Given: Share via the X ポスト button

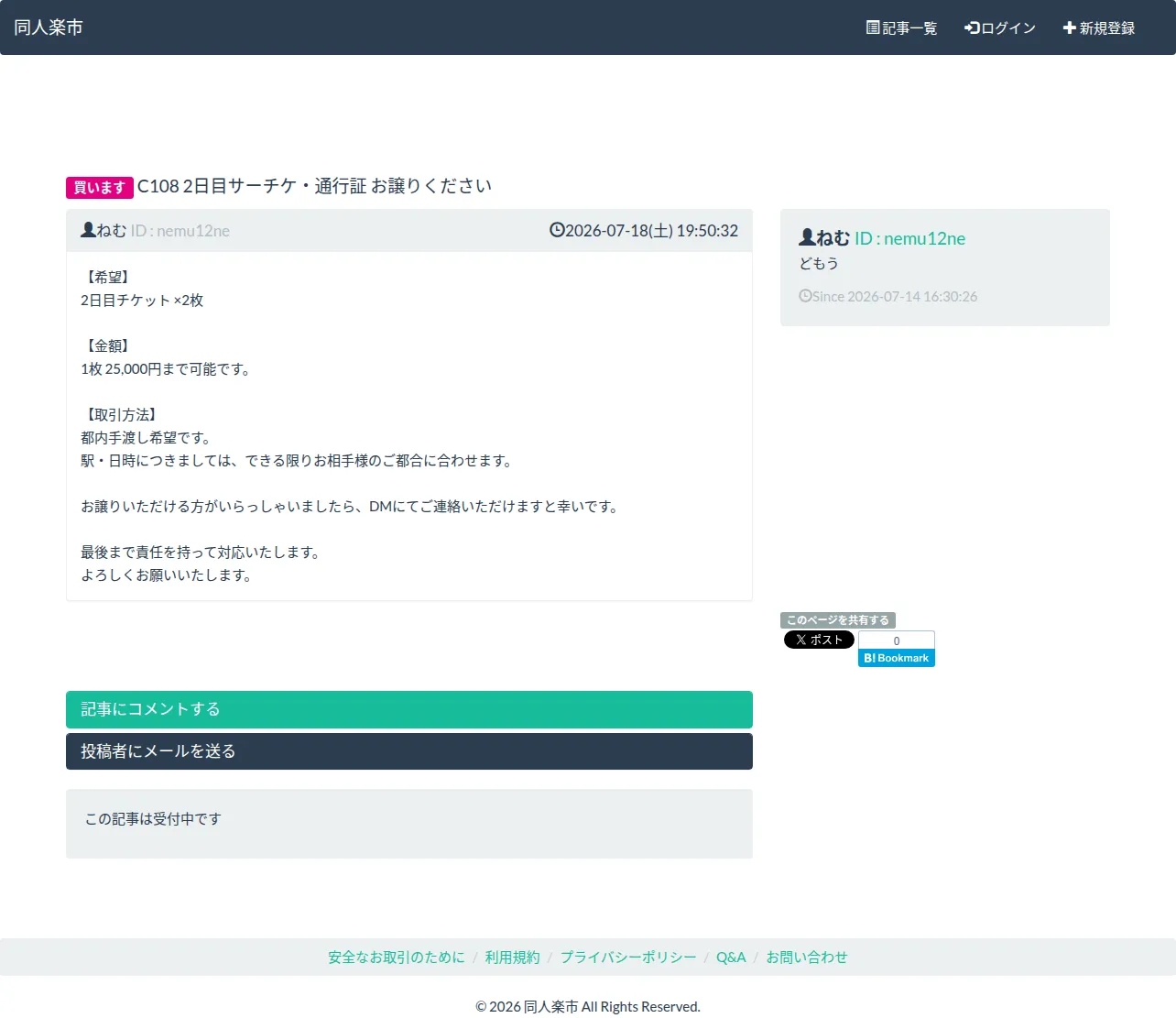Looking at the screenshot, I should [x=819, y=640].
